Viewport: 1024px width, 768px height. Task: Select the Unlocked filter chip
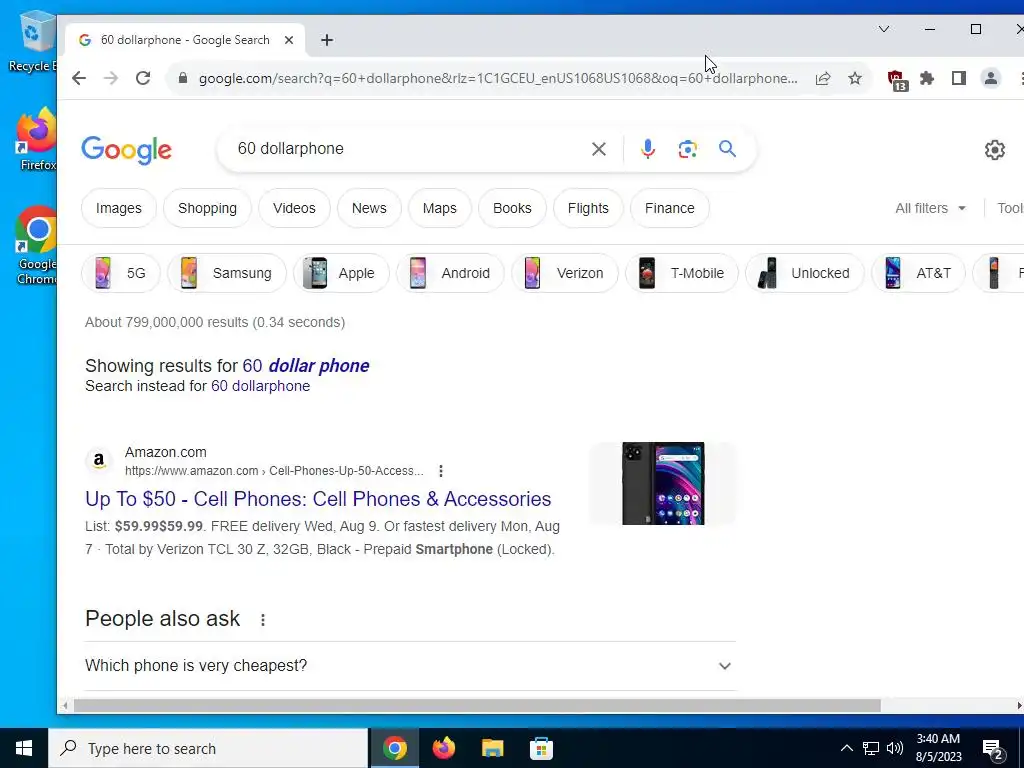[x=805, y=273]
